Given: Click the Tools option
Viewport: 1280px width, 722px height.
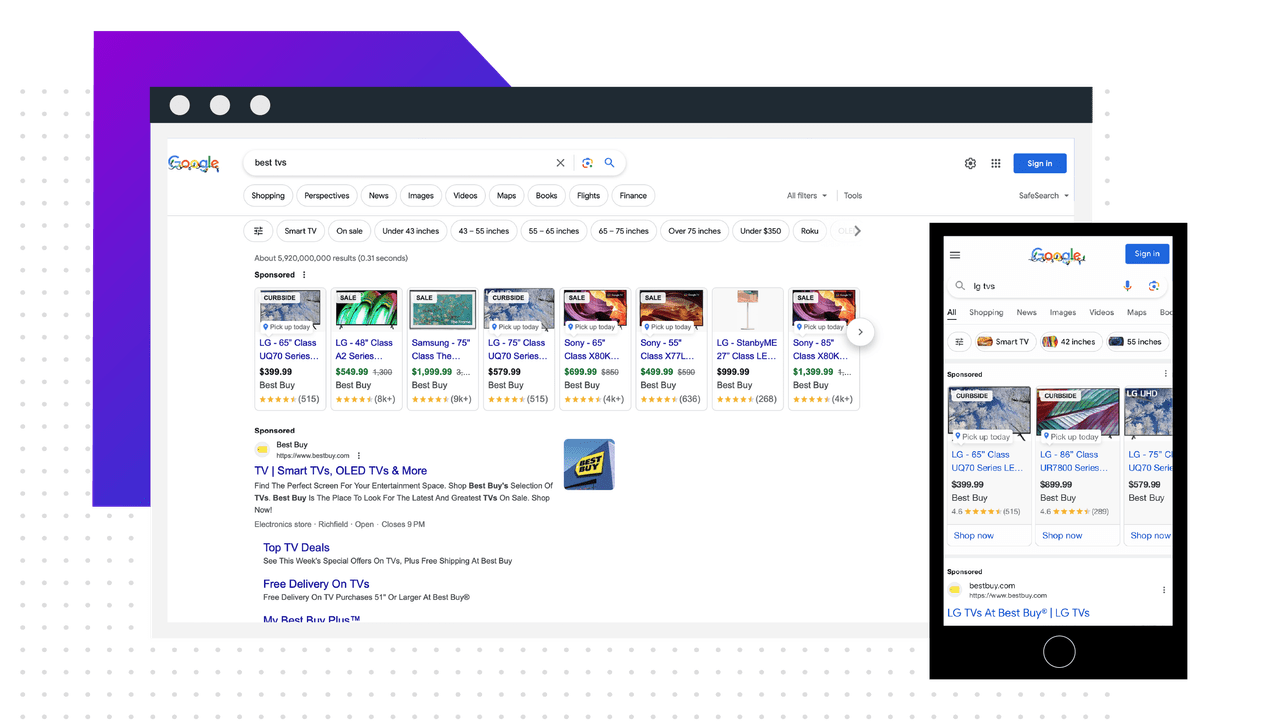Looking at the screenshot, I should [853, 196].
